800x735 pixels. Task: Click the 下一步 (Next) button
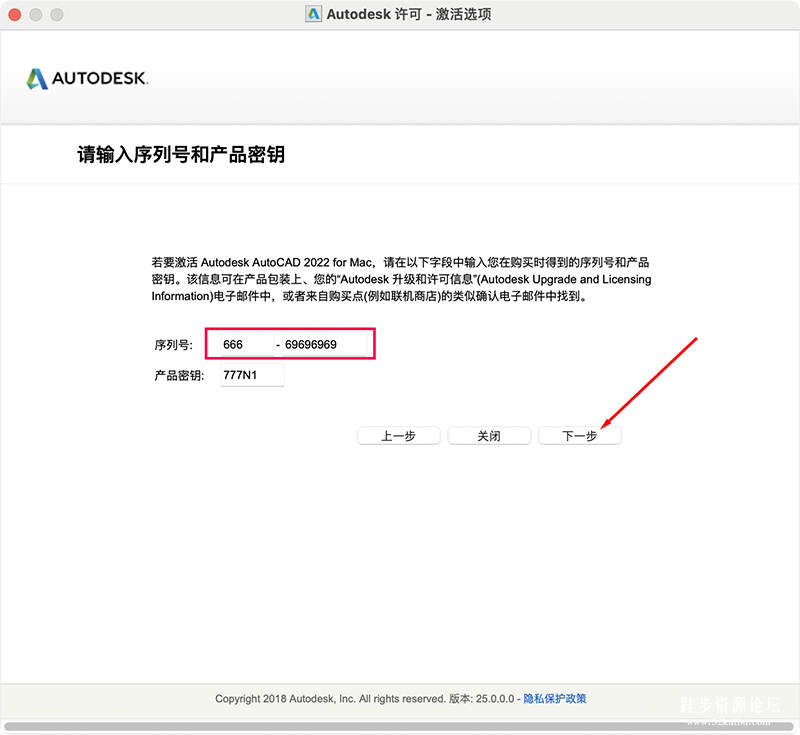(580, 436)
